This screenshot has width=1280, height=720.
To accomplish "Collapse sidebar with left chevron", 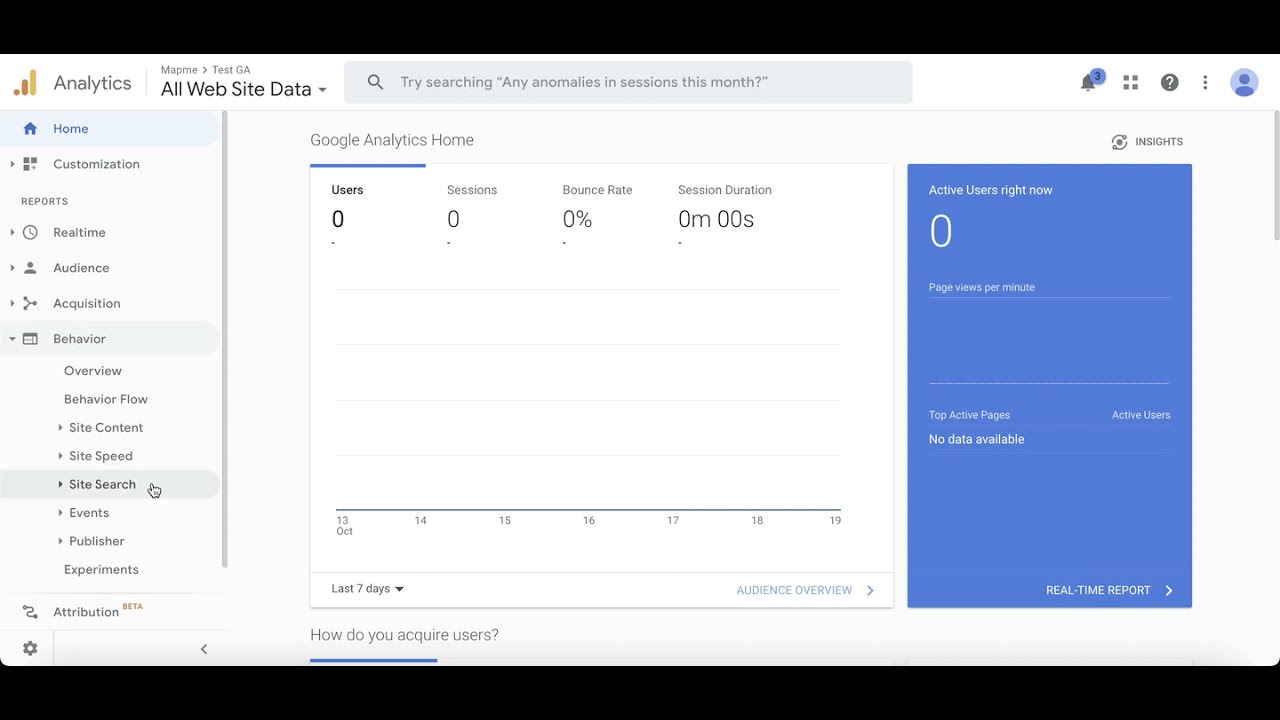I will 204,649.
